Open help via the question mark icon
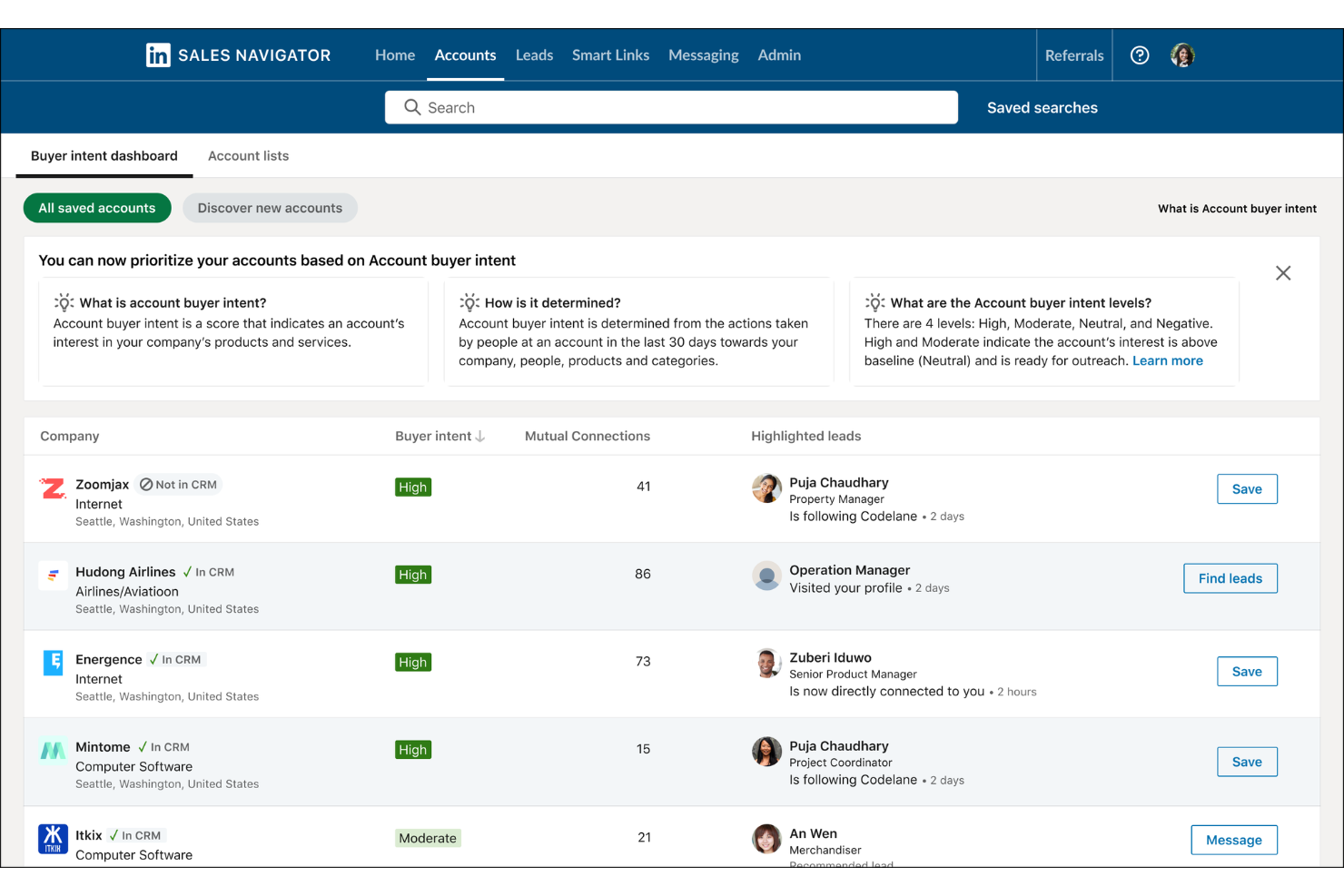The image size is (1344, 896). (x=1140, y=54)
